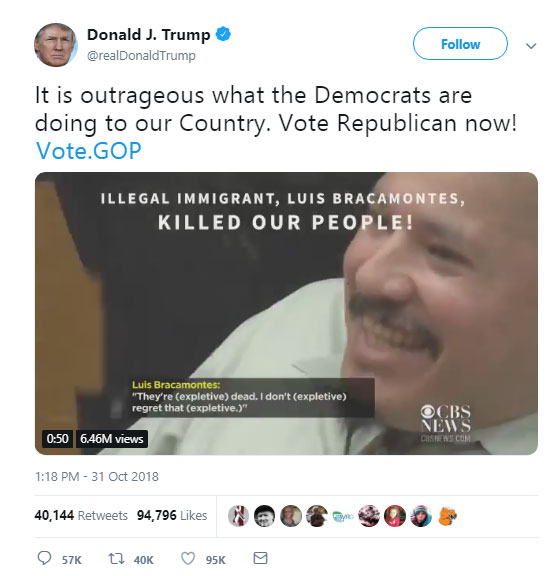This screenshot has height=576, width=556.
Task: Click the 57K replies count
Action: [x=71, y=560]
